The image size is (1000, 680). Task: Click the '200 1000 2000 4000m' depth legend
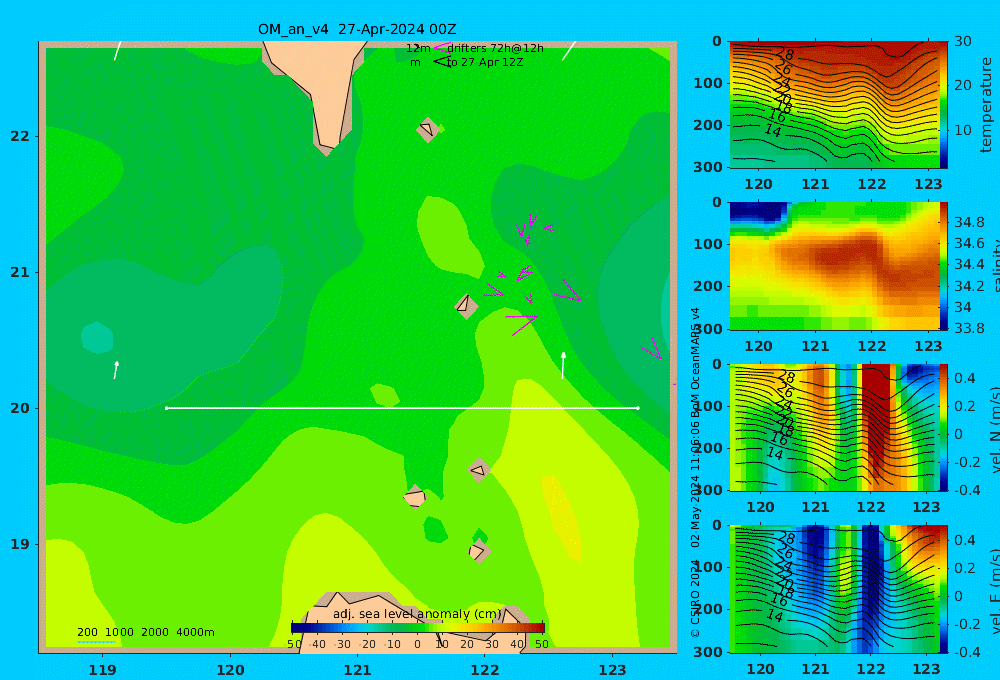click(x=146, y=632)
